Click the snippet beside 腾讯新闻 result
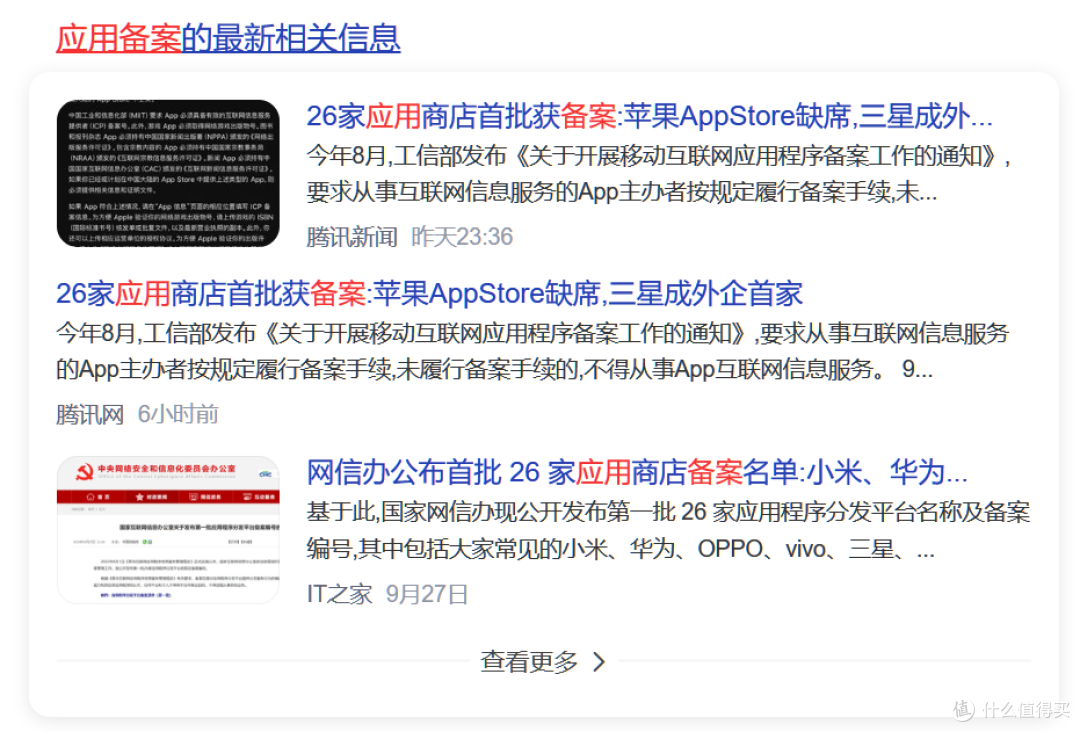1080x732 pixels. pos(659,174)
